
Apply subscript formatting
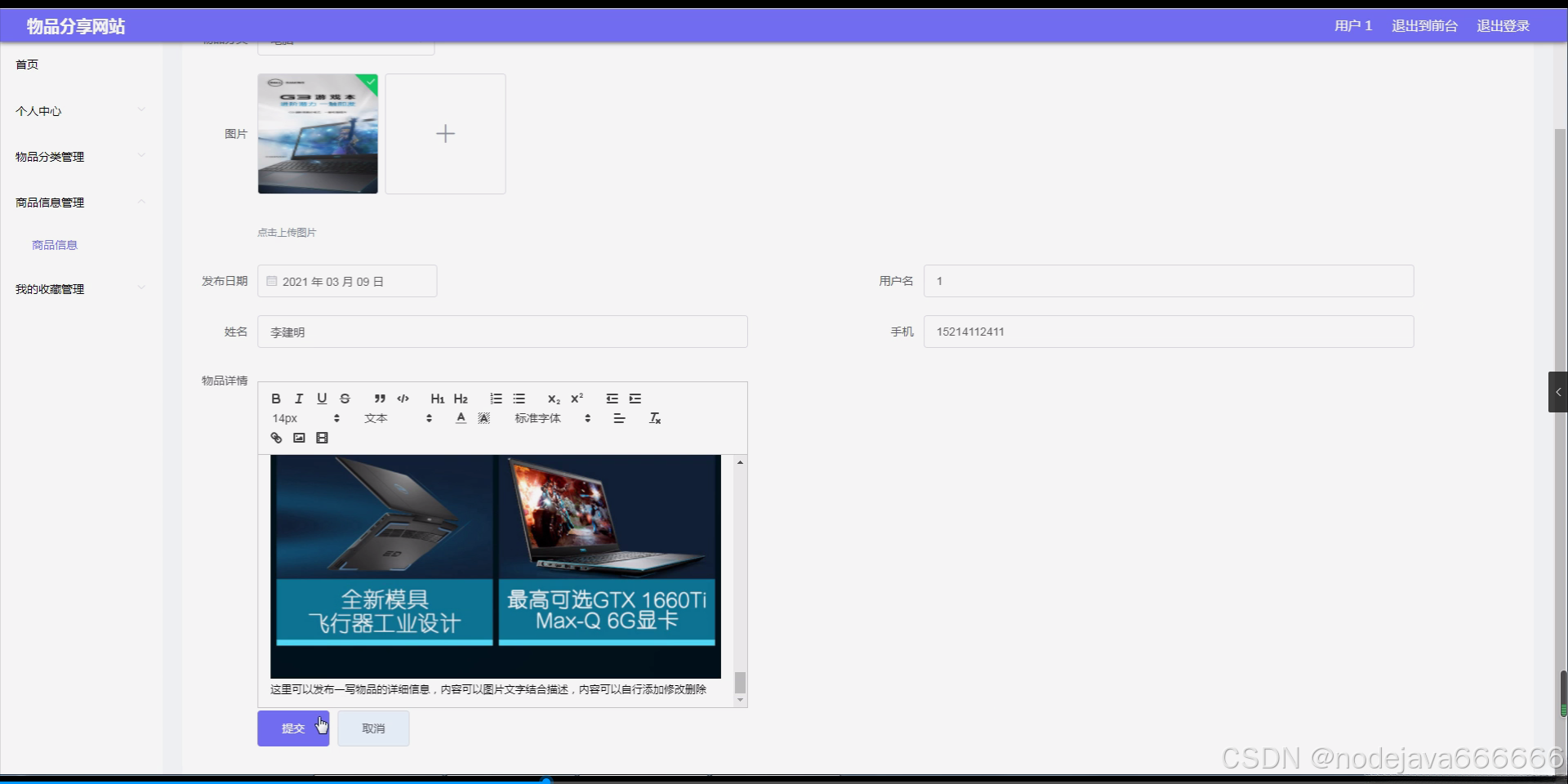pos(554,399)
